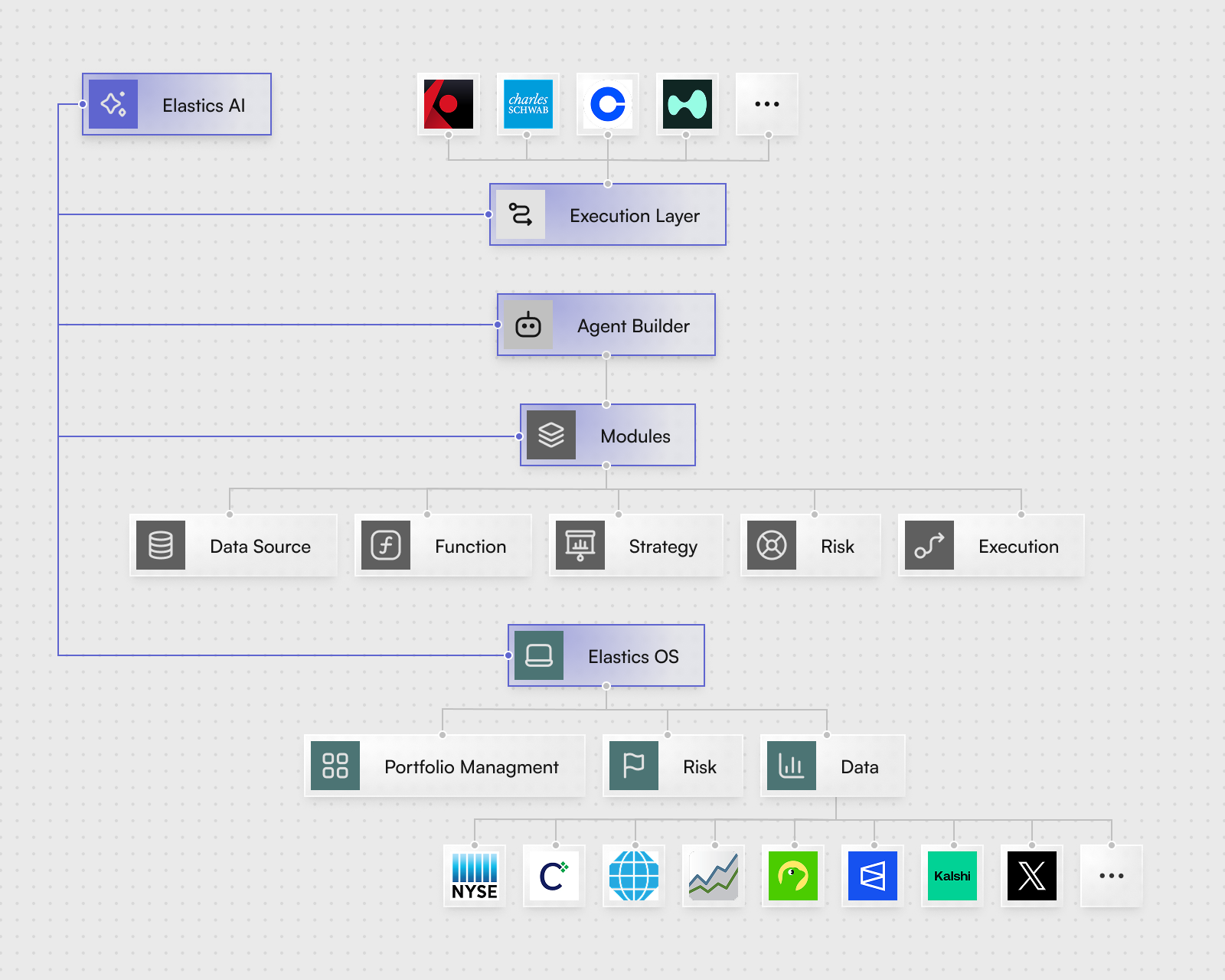Click the Risk label under Modules

tap(838, 547)
